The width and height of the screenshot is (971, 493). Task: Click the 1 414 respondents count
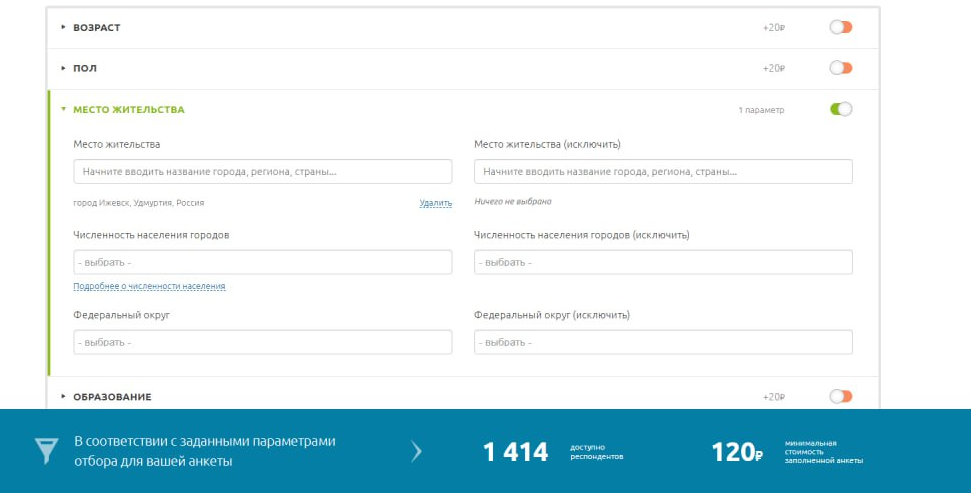(x=515, y=452)
